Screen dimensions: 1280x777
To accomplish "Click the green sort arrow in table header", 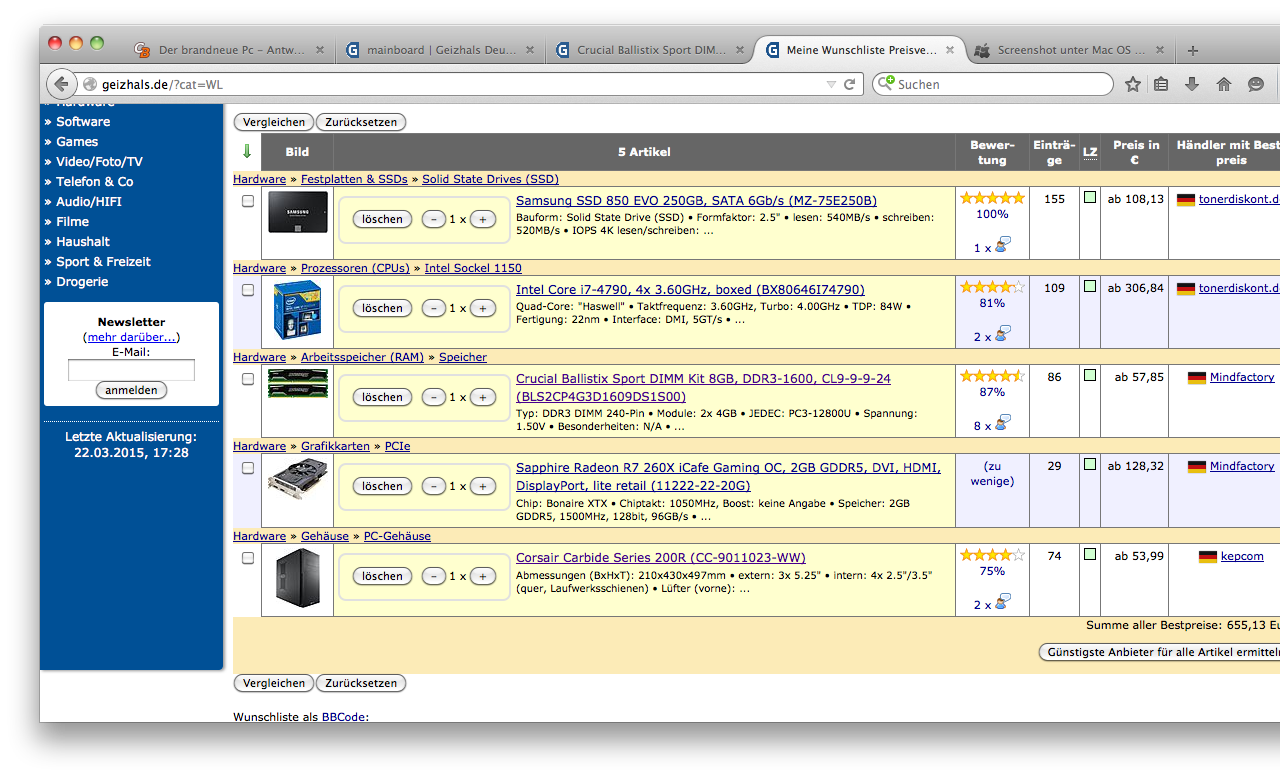I will [x=247, y=152].
